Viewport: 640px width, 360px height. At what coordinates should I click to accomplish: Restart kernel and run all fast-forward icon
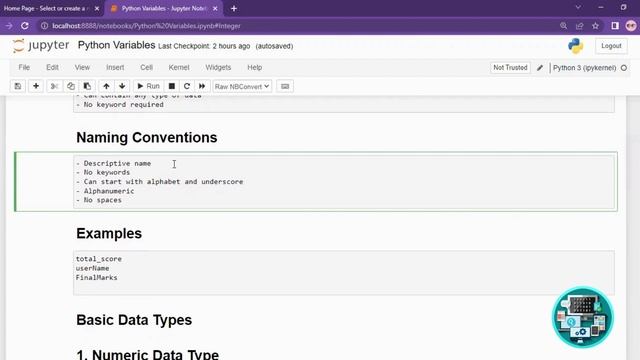click(202, 86)
